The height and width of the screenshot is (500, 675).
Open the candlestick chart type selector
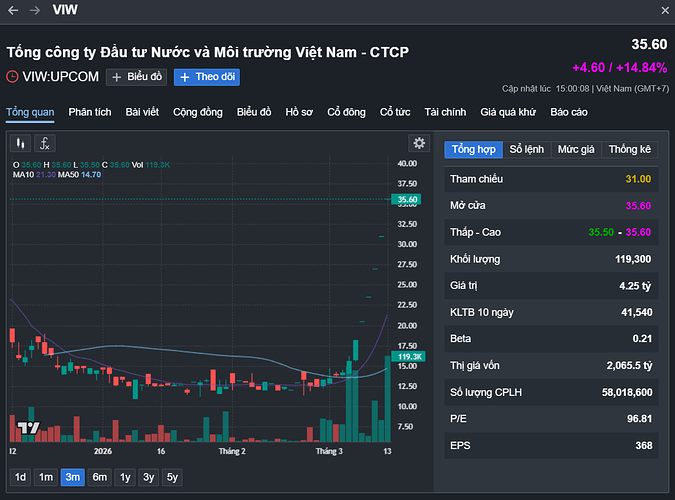point(20,143)
